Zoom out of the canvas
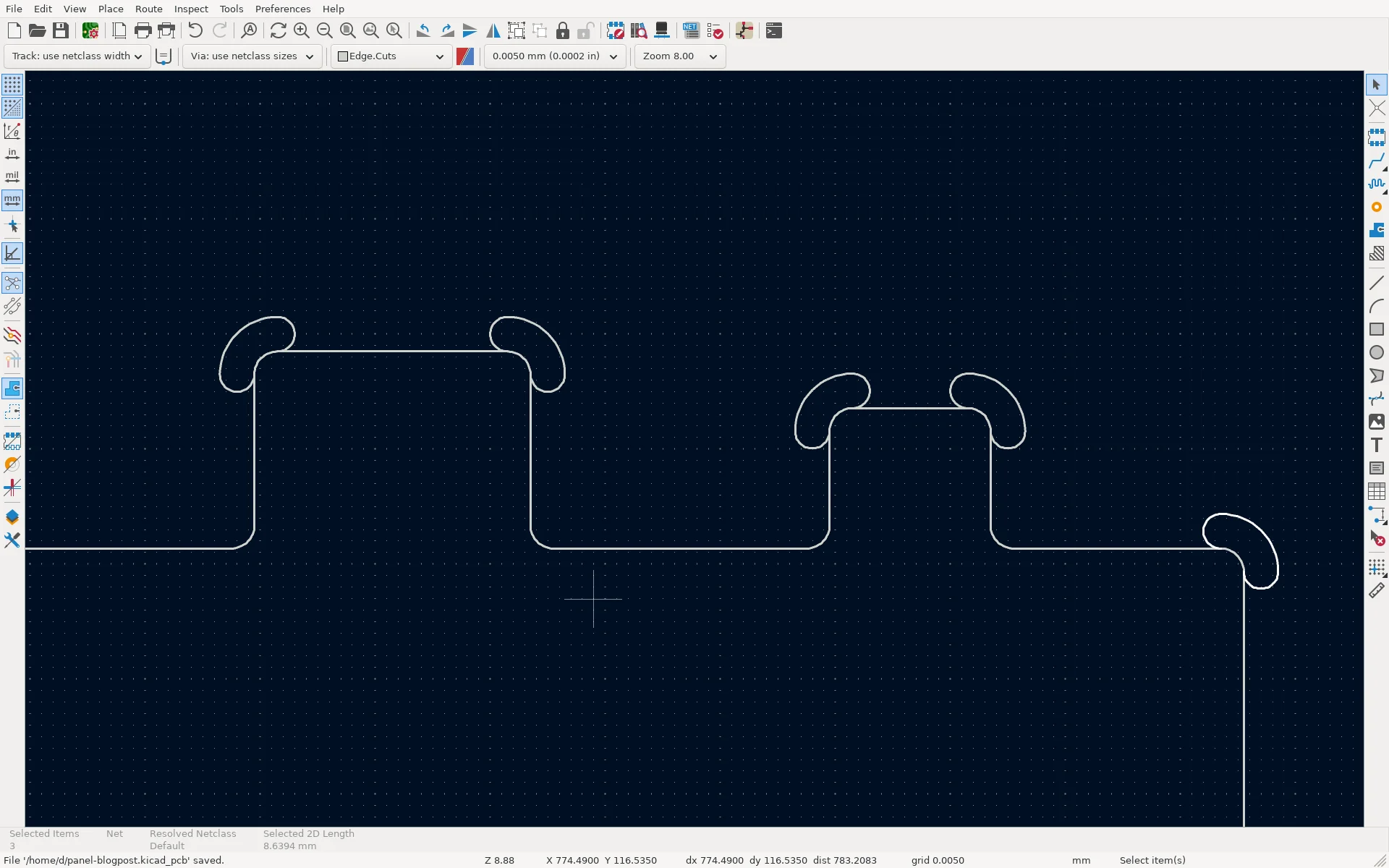This screenshot has height=868, width=1389. coord(325,30)
